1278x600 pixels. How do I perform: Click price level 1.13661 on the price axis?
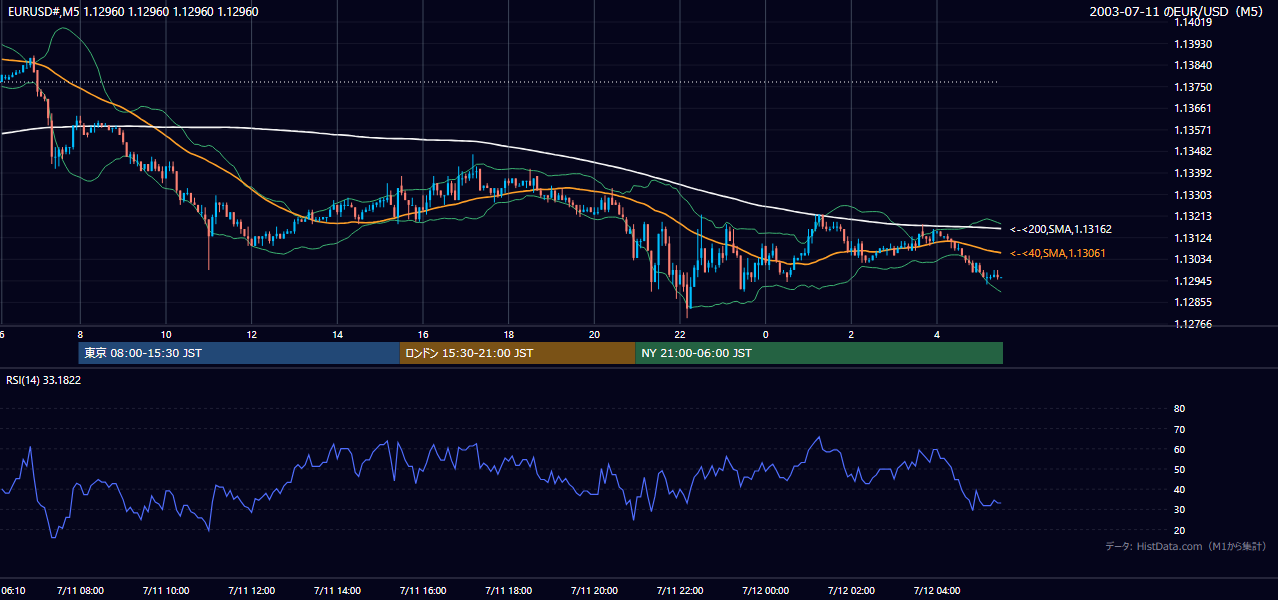pyautogui.click(x=1192, y=108)
